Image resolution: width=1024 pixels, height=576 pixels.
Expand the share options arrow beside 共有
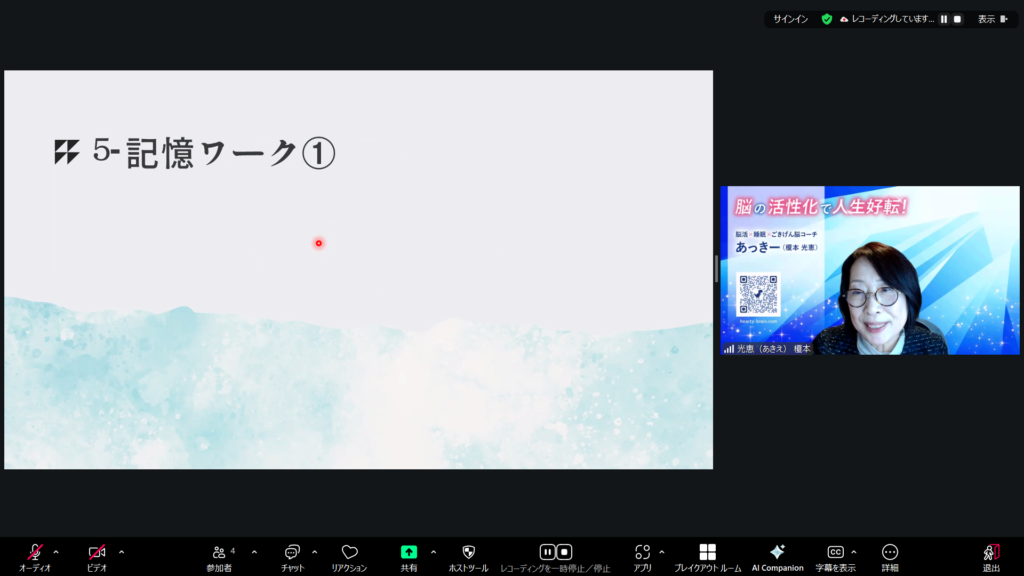pyautogui.click(x=433, y=552)
